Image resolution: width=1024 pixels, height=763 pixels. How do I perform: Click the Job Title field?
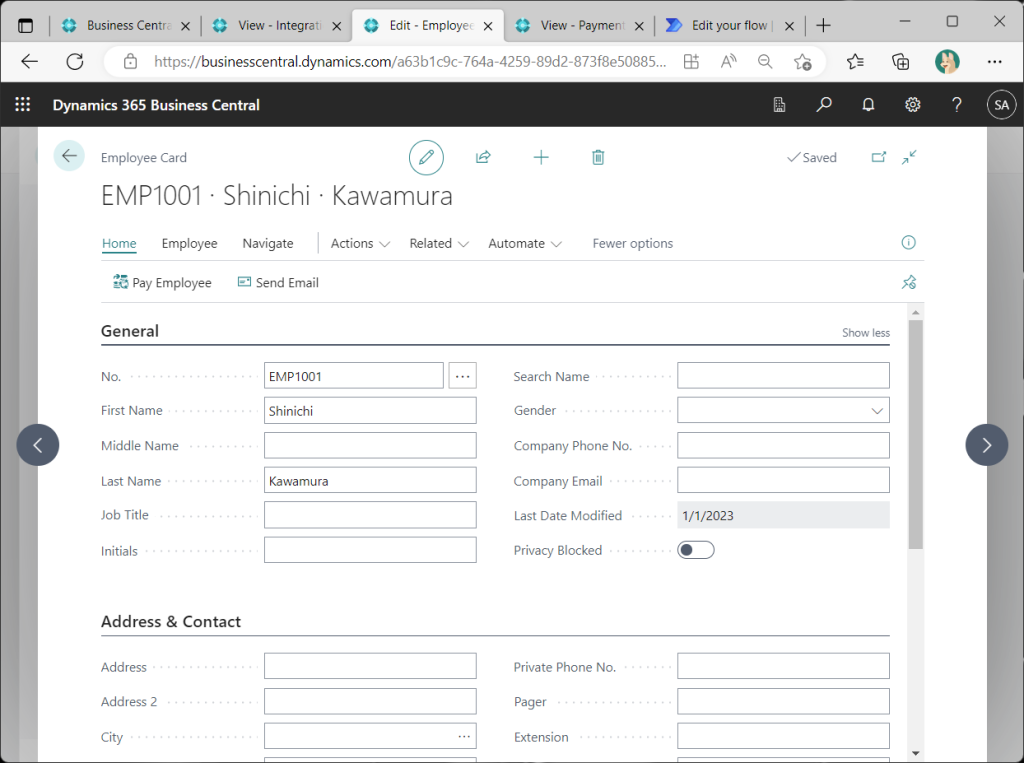point(370,515)
